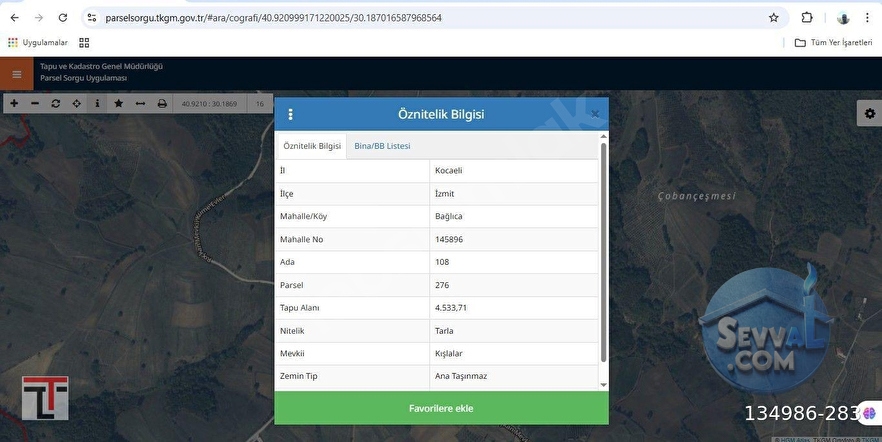This screenshot has width=882, height=442.
Task: Click the Mahalle/Köy label
Action: (303, 217)
